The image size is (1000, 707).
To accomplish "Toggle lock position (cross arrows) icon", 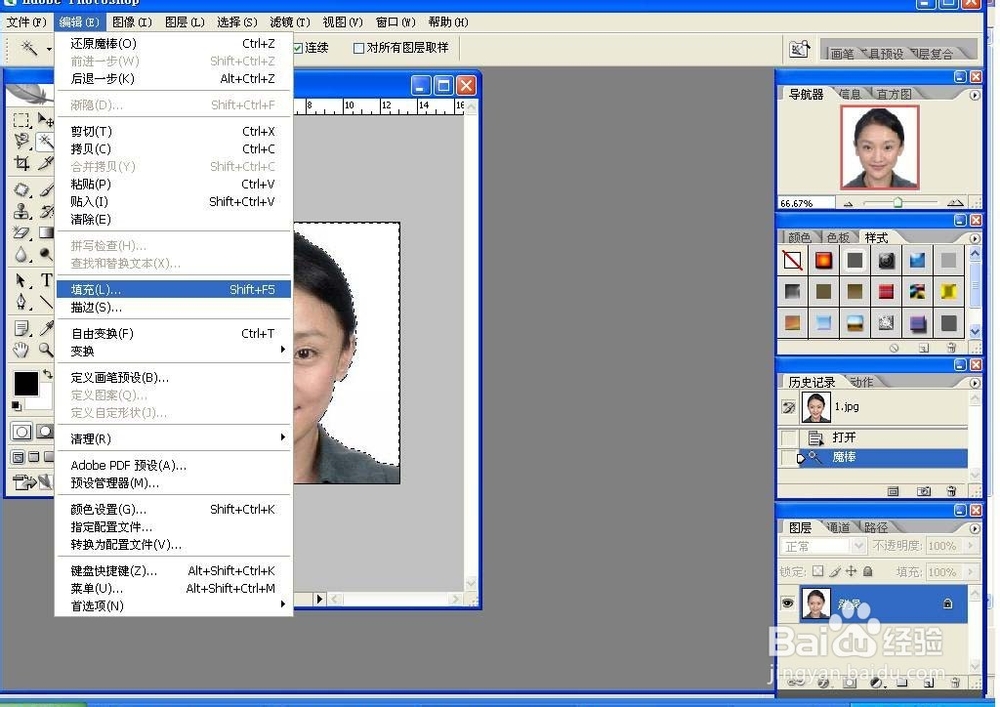I will 851,571.
